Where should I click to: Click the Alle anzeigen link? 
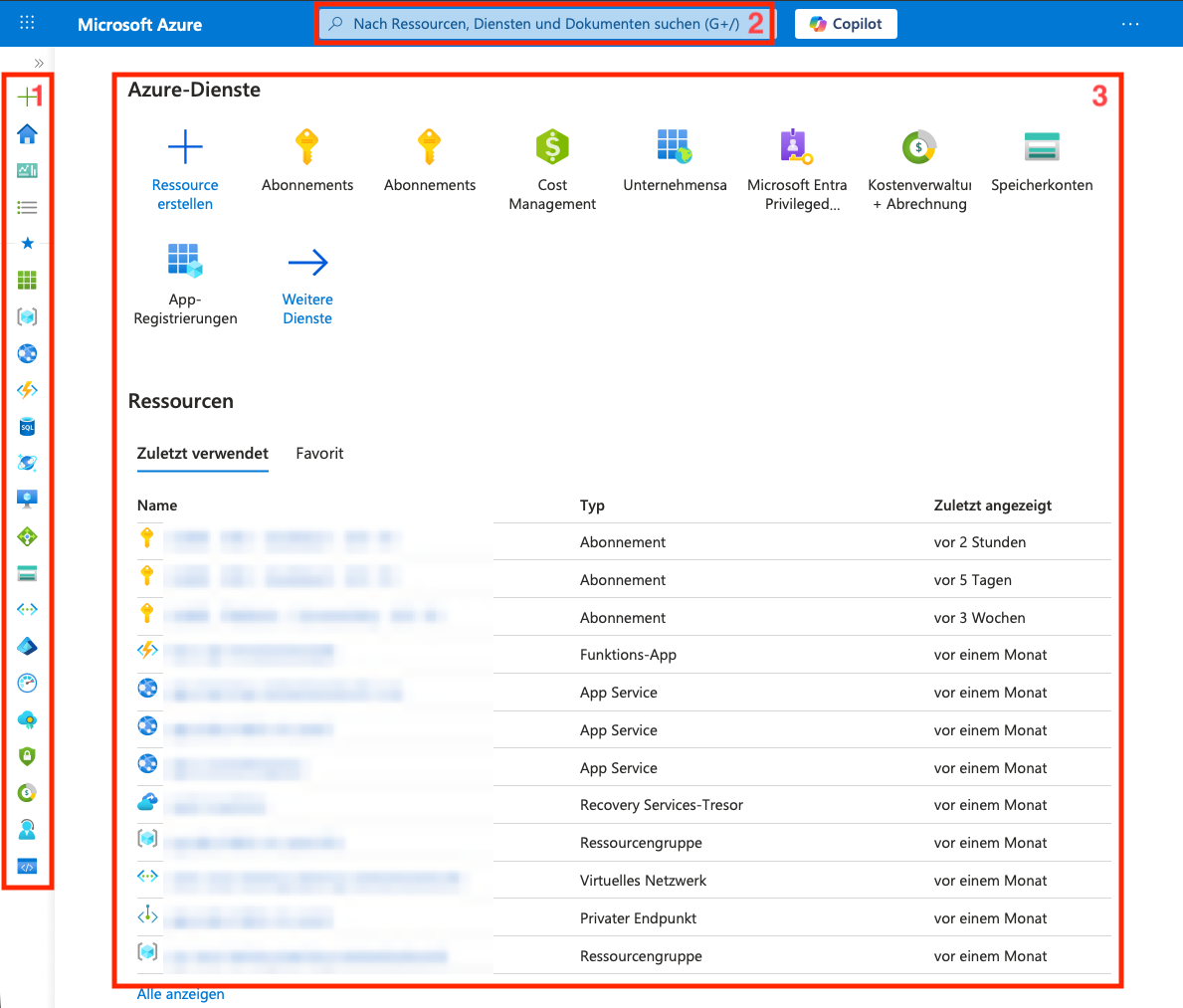click(x=181, y=994)
